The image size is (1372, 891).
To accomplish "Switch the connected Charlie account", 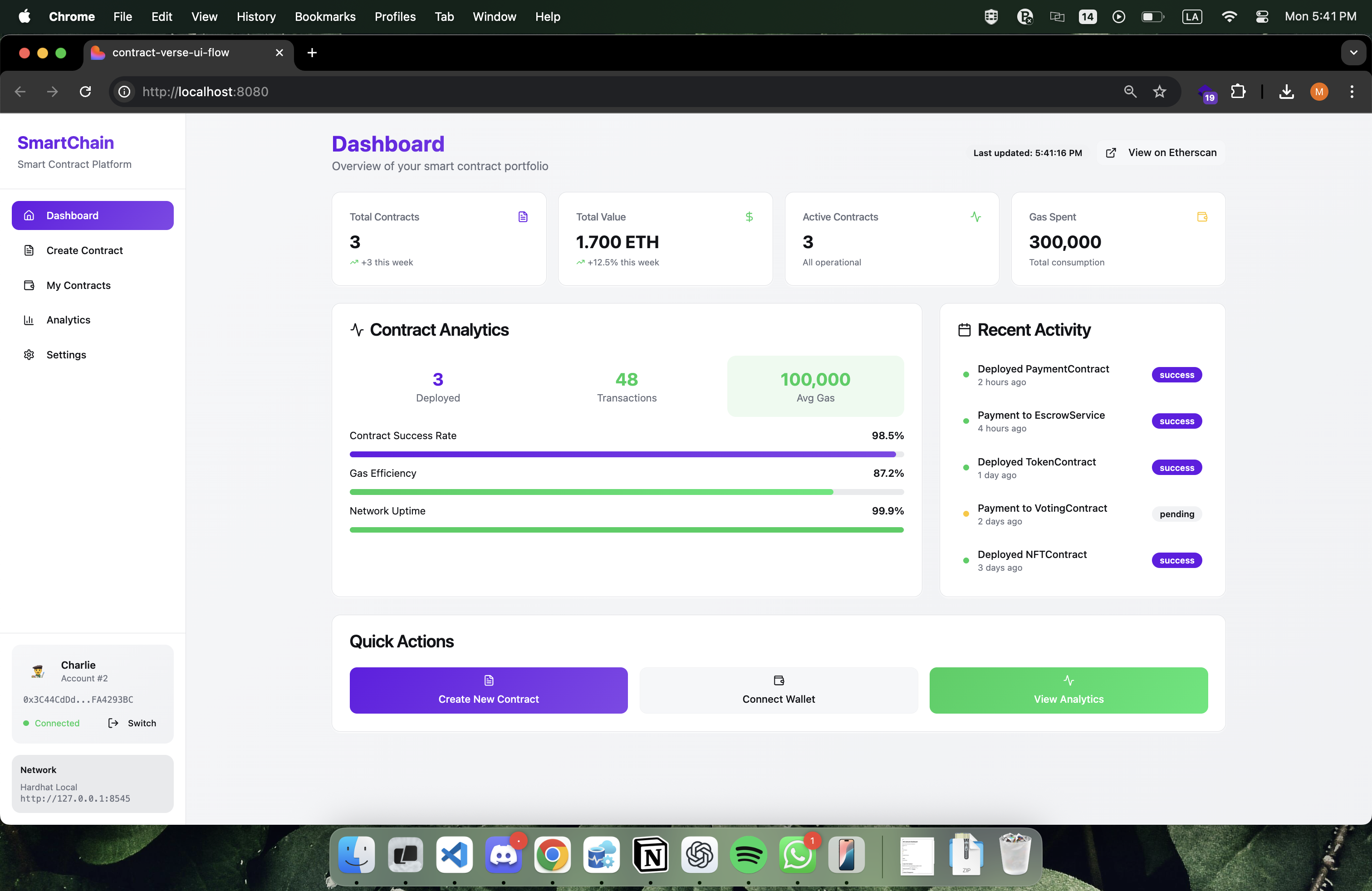I will [132, 723].
